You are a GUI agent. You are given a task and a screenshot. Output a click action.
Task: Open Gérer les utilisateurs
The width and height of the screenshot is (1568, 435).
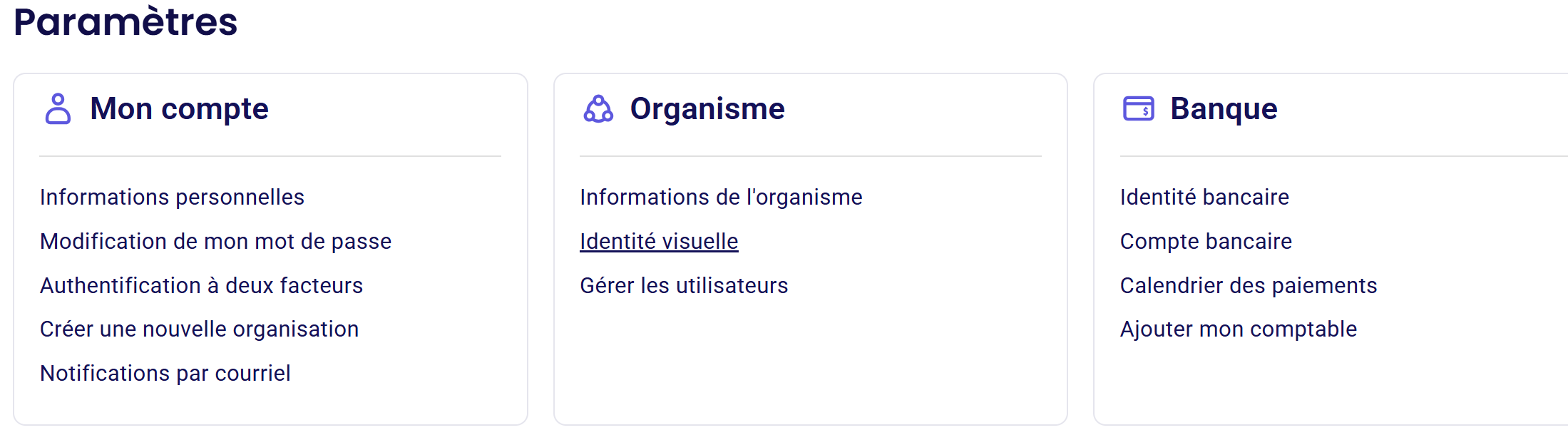click(x=684, y=285)
